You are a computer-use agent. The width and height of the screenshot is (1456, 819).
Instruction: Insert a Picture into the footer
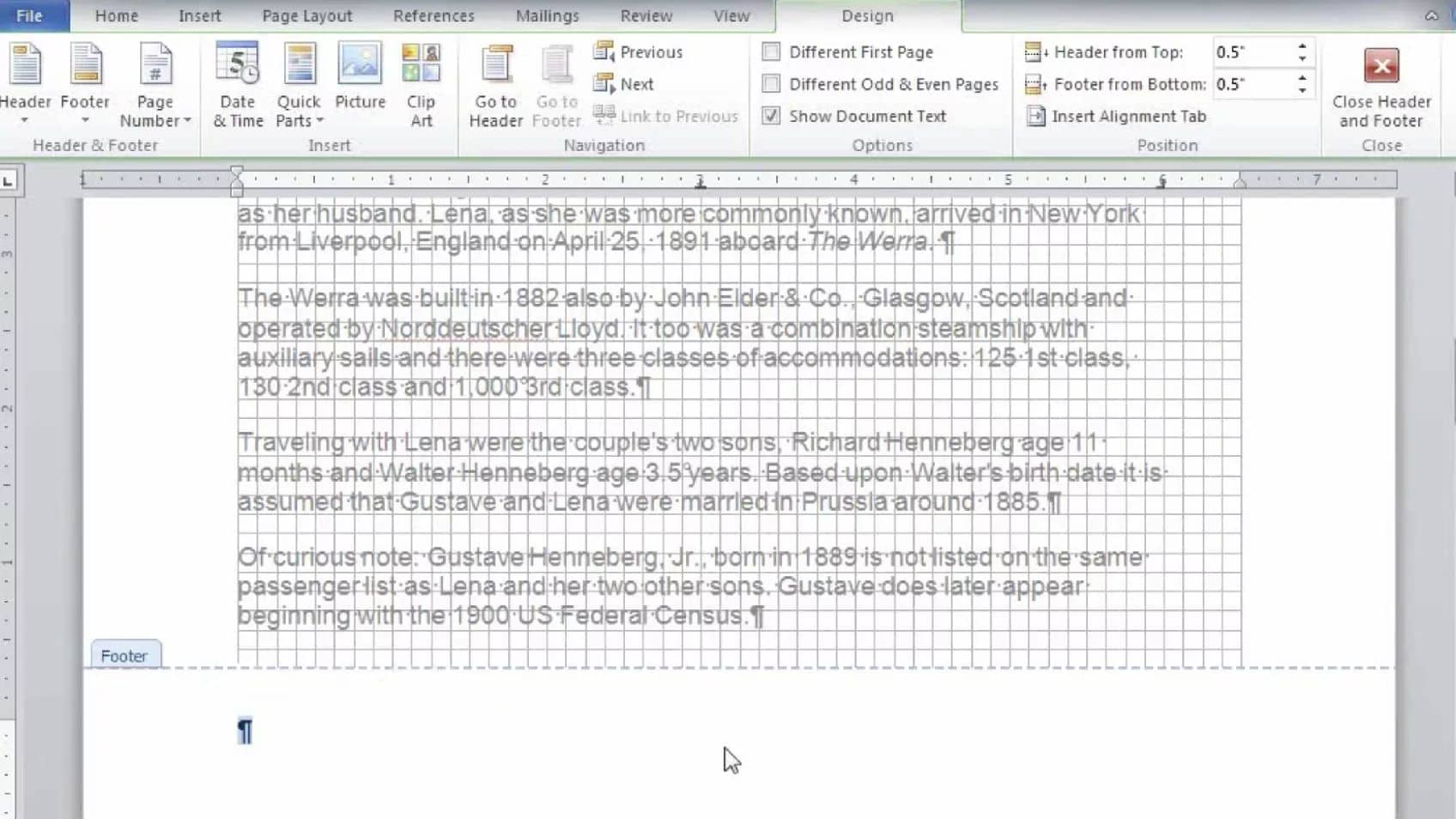(x=360, y=83)
